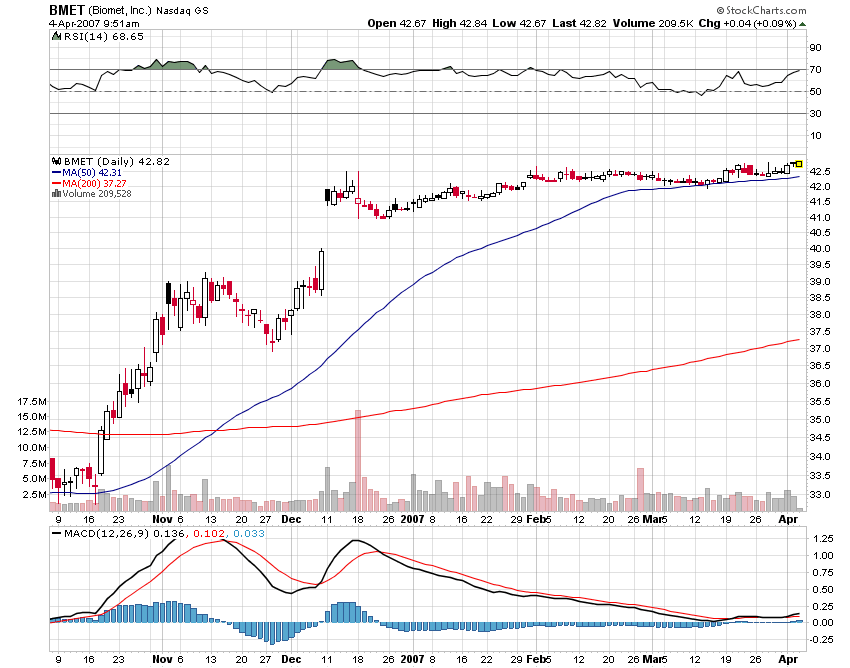Screen dimensions: 850x668
Task: Click the 33.0 price axis label
Action: pos(820,494)
